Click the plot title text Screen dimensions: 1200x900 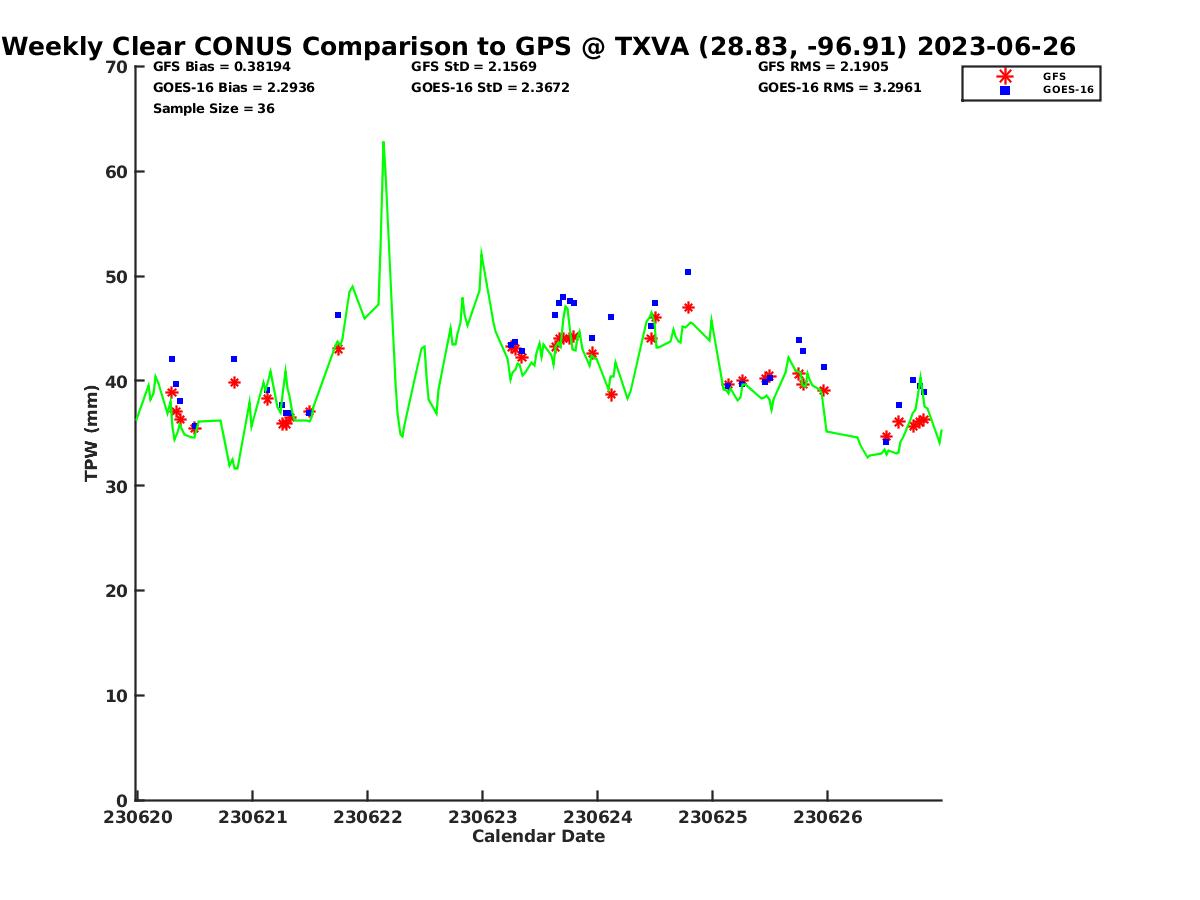tap(540, 46)
